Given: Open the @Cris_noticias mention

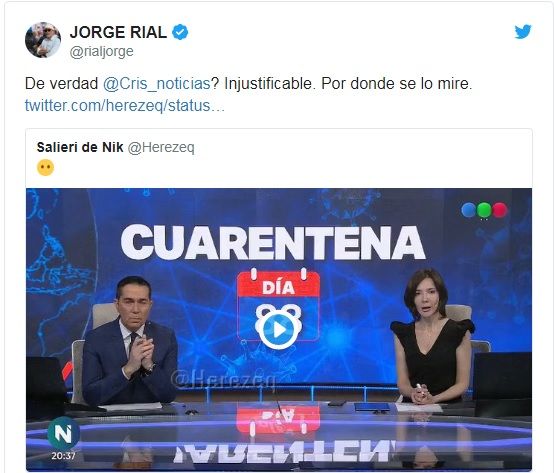Looking at the screenshot, I should click(x=157, y=84).
